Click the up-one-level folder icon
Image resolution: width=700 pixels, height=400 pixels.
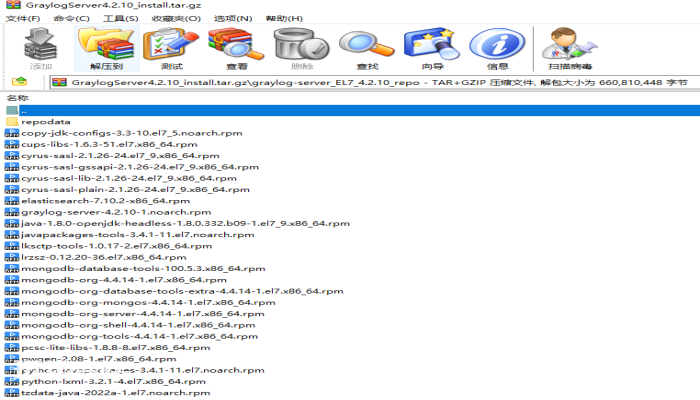pyautogui.click(x=19, y=82)
